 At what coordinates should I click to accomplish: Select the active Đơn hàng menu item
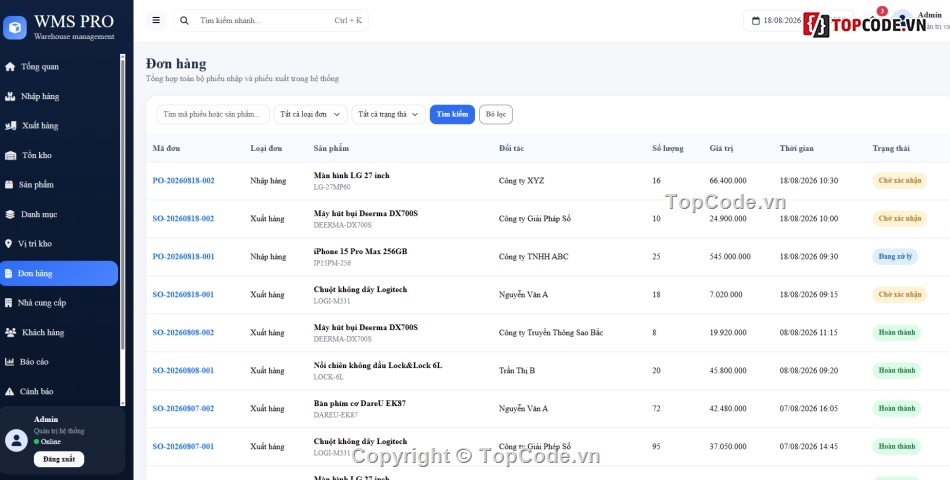pyautogui.click(x=59, y=273)
